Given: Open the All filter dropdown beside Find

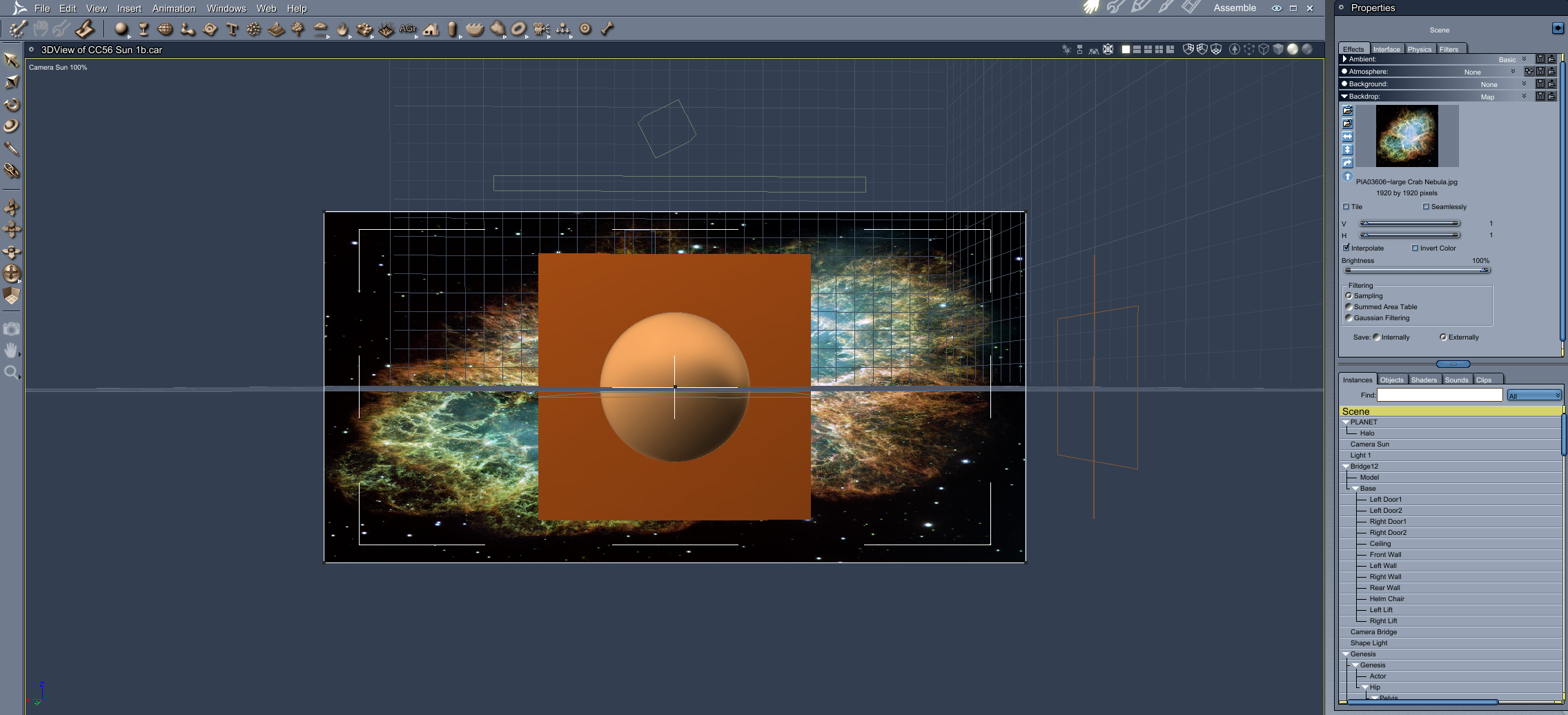Looking at the screenshot, I should point(1533,395).
